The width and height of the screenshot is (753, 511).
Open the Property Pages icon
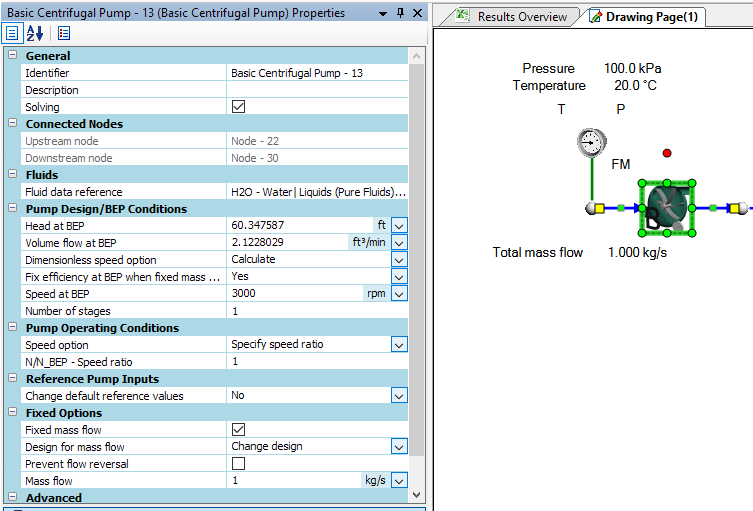[x=63, y=33]
